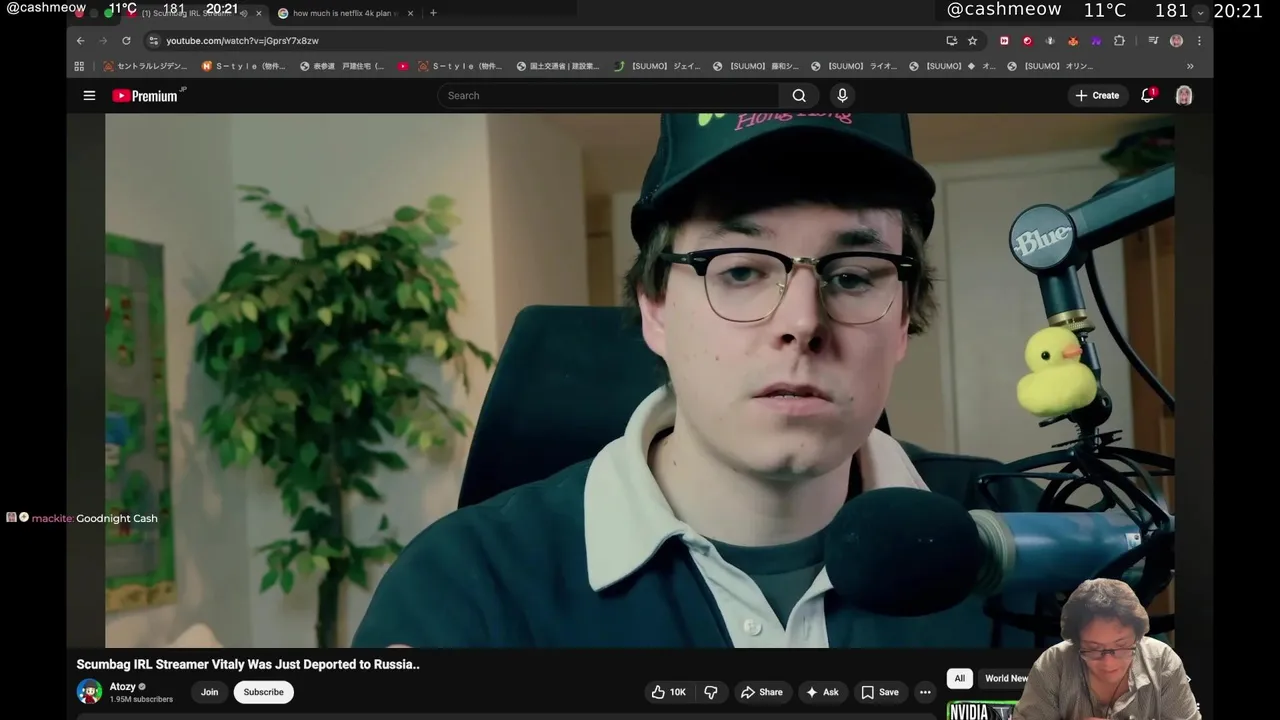Open the セントラルレジデン bookmark
The width and height of the screenshot is (1280, 720).
tap(145, 66)
